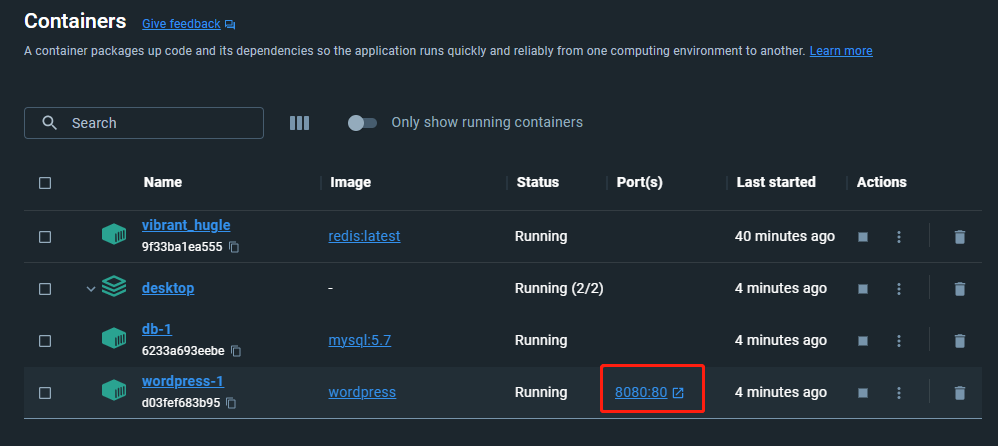This screenshot has width=998, height=446.
Task: Stop the db-1 container
Action: (863, 340)
